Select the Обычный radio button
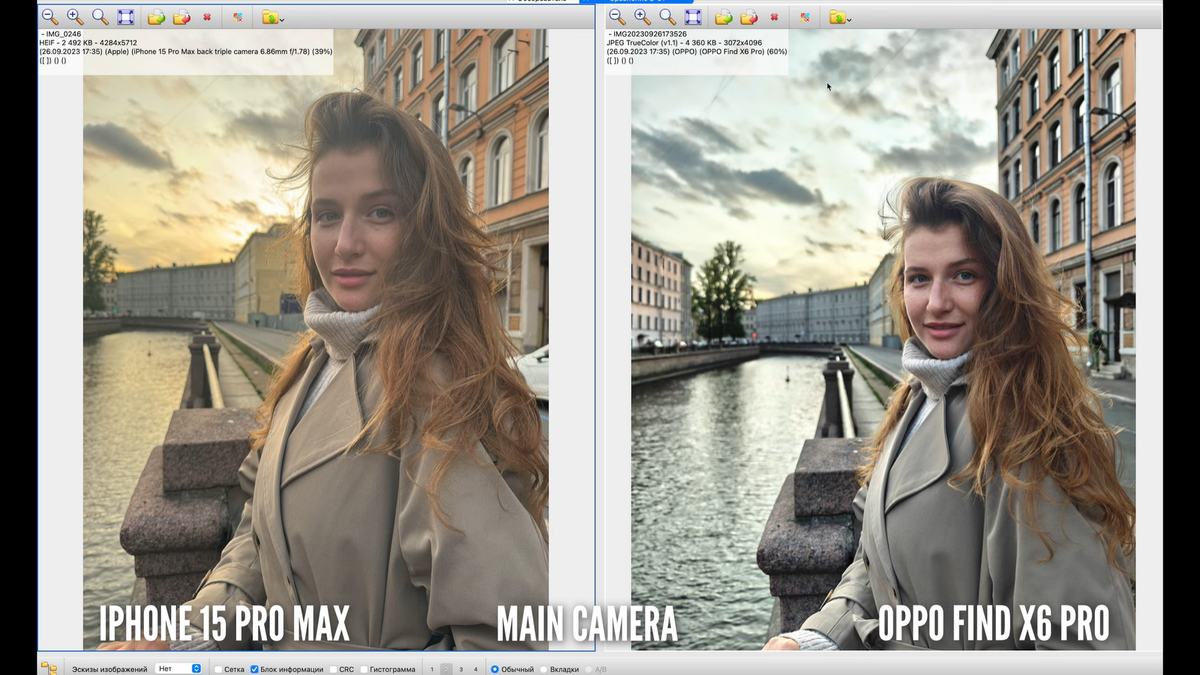The height and width of the screenshot is (675, 1200). (x=495, y=669)
